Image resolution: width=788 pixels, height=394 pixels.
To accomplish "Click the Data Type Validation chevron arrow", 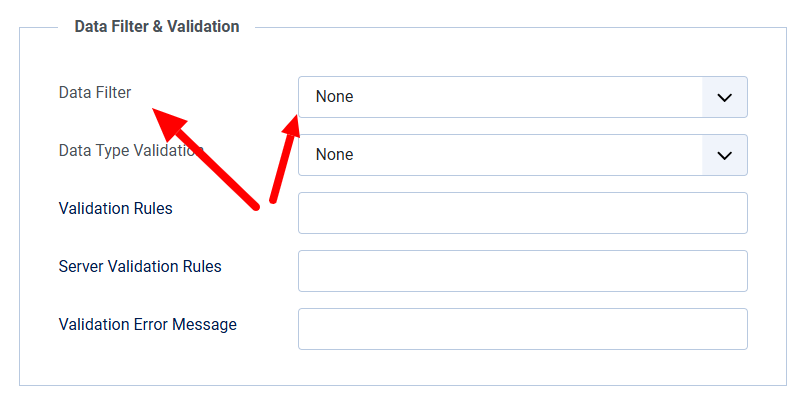I will click(x=724, y=155).
